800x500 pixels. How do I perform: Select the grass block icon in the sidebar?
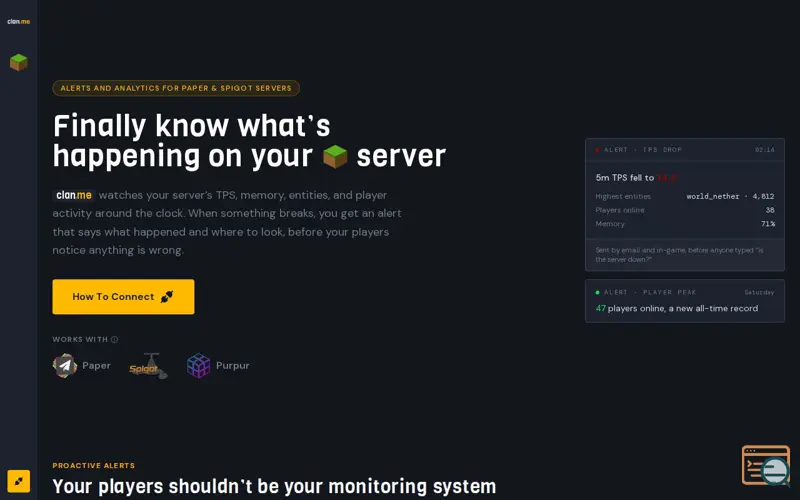pos(18,62)
